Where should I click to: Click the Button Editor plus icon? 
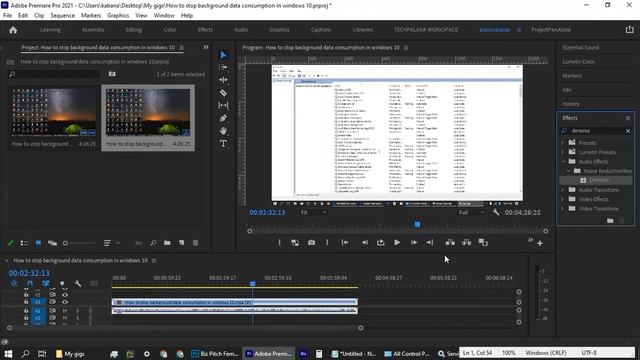(x=540, y=243)
